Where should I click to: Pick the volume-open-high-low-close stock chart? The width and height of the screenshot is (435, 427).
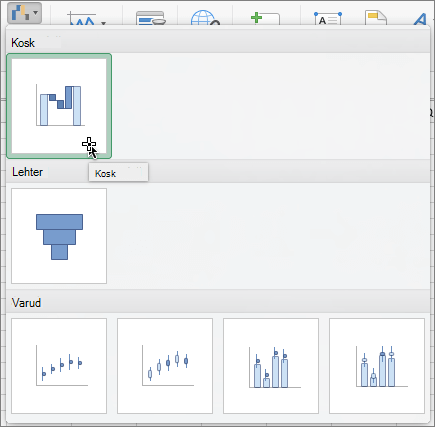coord(377,366)
